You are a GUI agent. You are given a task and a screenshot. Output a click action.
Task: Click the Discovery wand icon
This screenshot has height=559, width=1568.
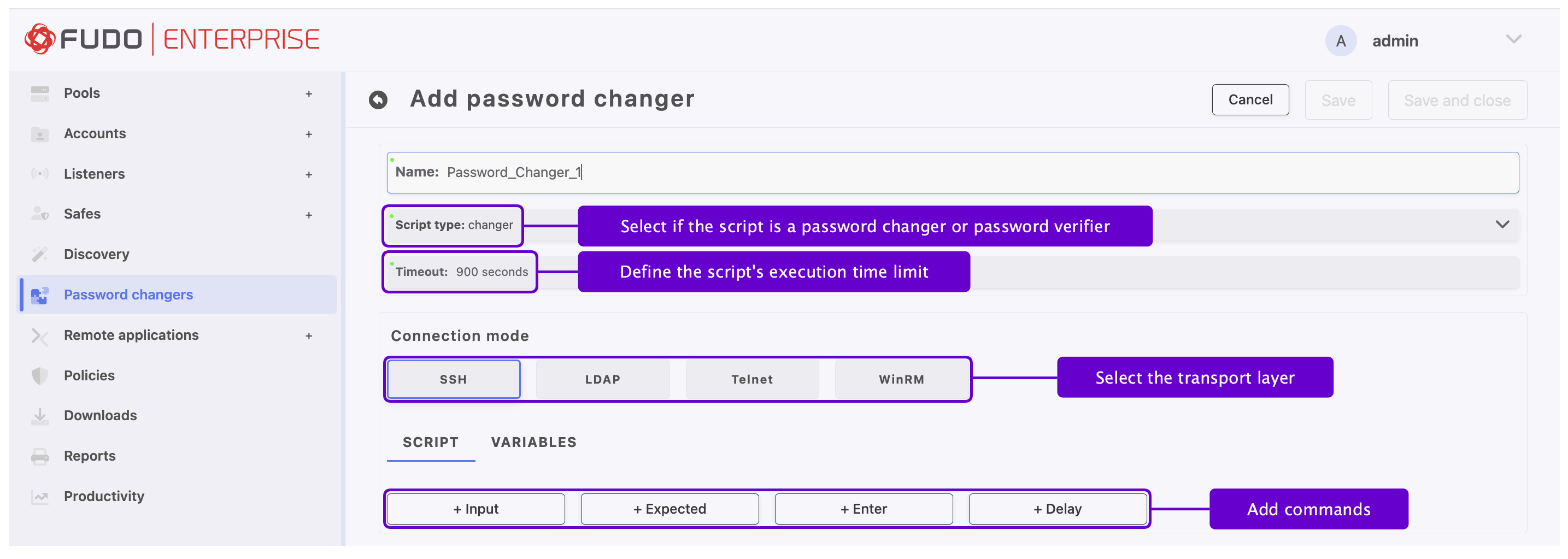click(x=39, y=254)
